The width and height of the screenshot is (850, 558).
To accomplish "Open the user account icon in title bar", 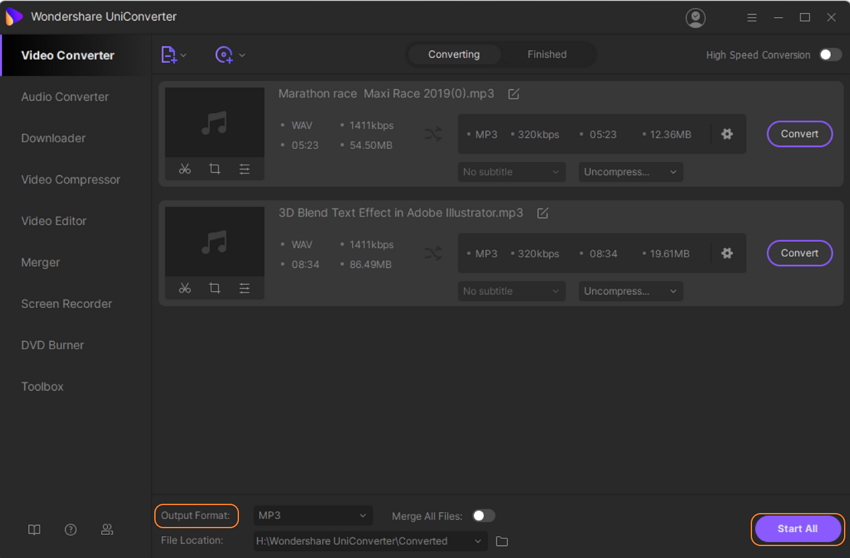I will pyautogui.click(x=696, y=18).
